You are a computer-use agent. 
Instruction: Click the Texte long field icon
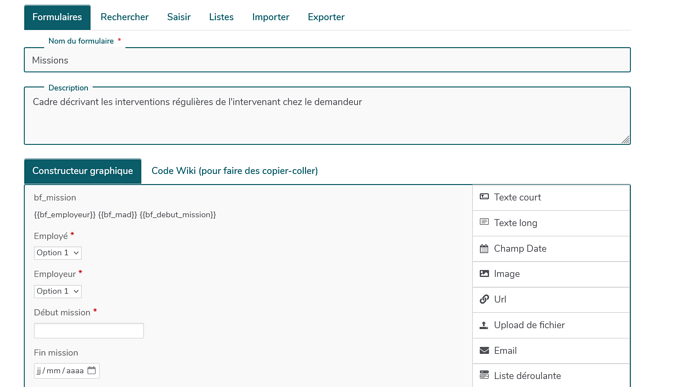tap(484, 222)
